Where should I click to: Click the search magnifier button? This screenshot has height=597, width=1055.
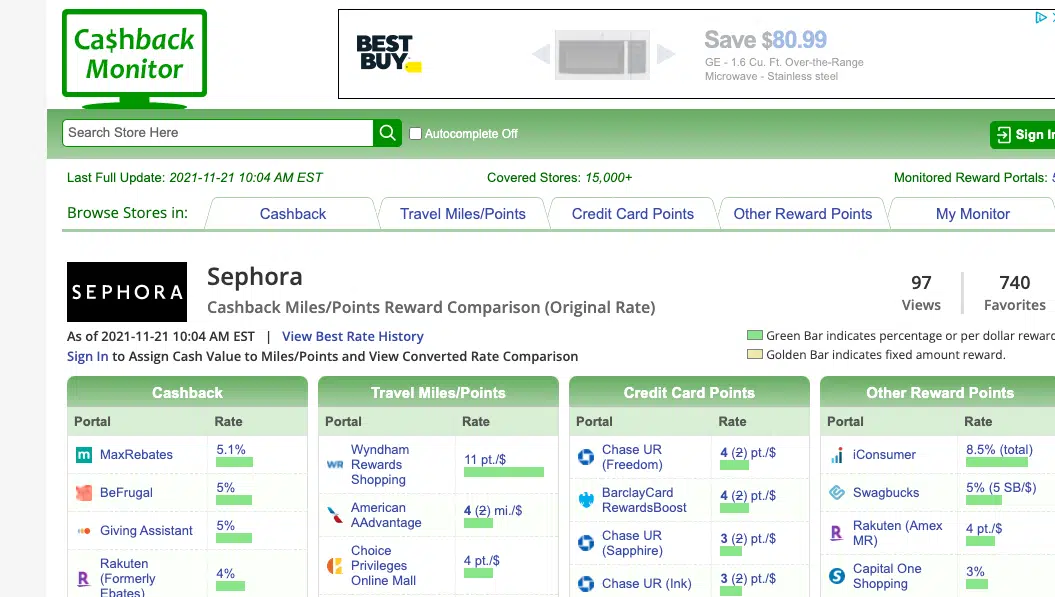[x=388, y=133]
